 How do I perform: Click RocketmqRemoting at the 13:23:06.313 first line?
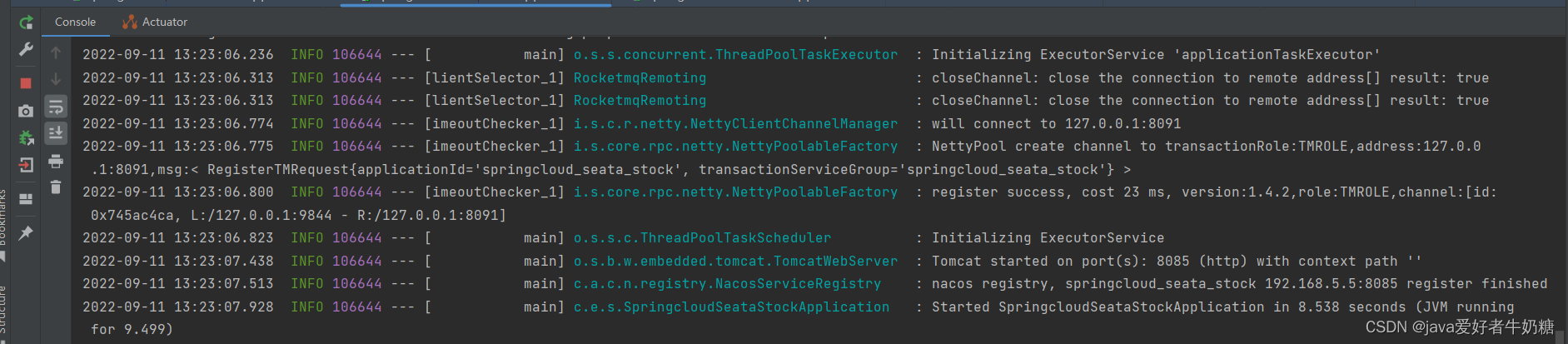tap(640, 78)
